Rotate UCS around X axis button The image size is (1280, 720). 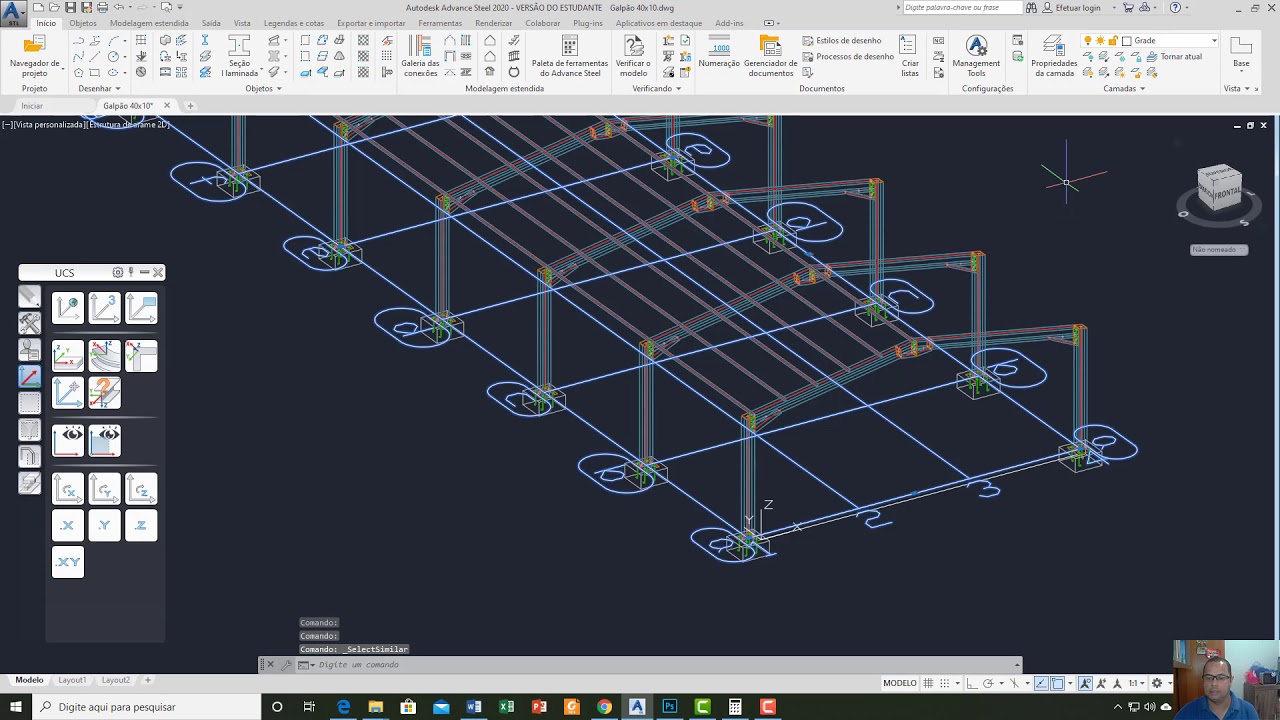(68, 489)
